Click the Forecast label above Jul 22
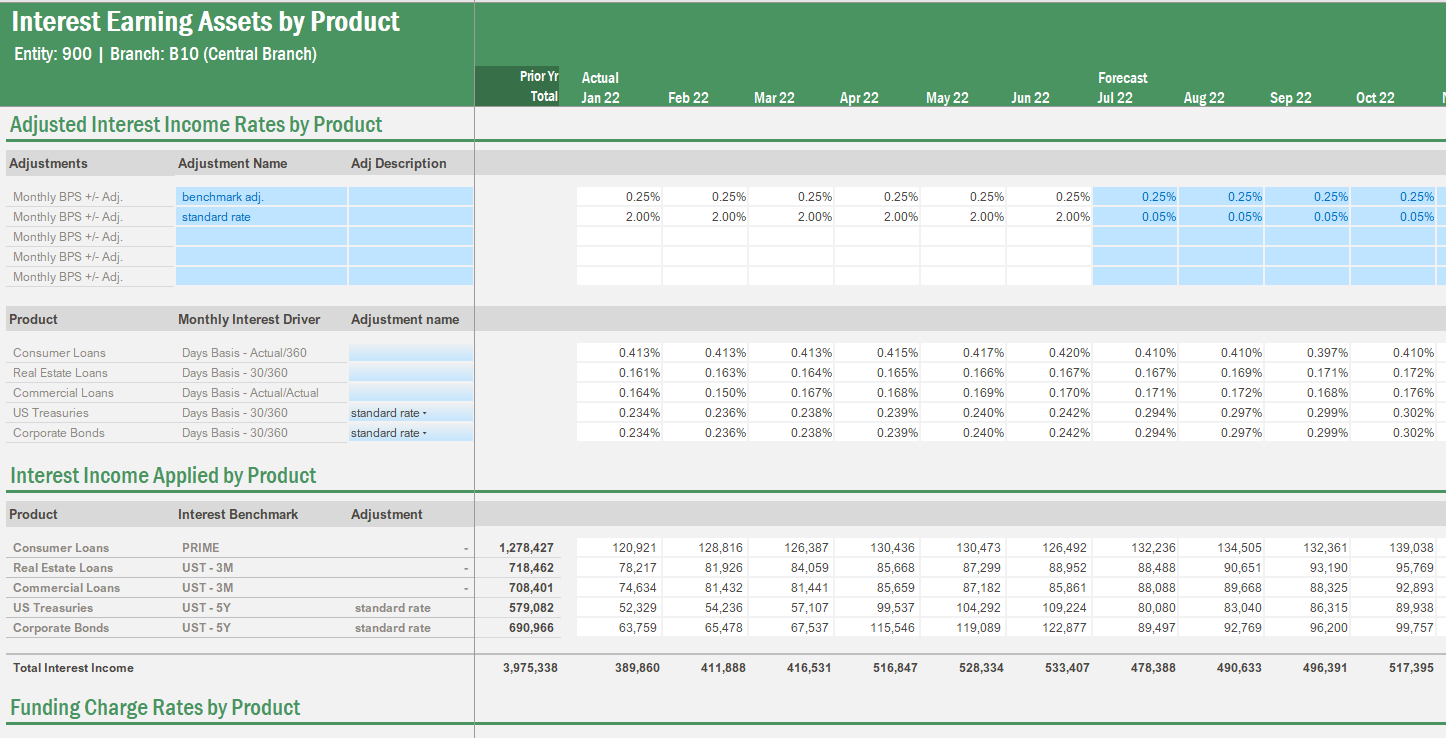The width and height of the screenshot is (1446, 738). (x=1122, y=77)
